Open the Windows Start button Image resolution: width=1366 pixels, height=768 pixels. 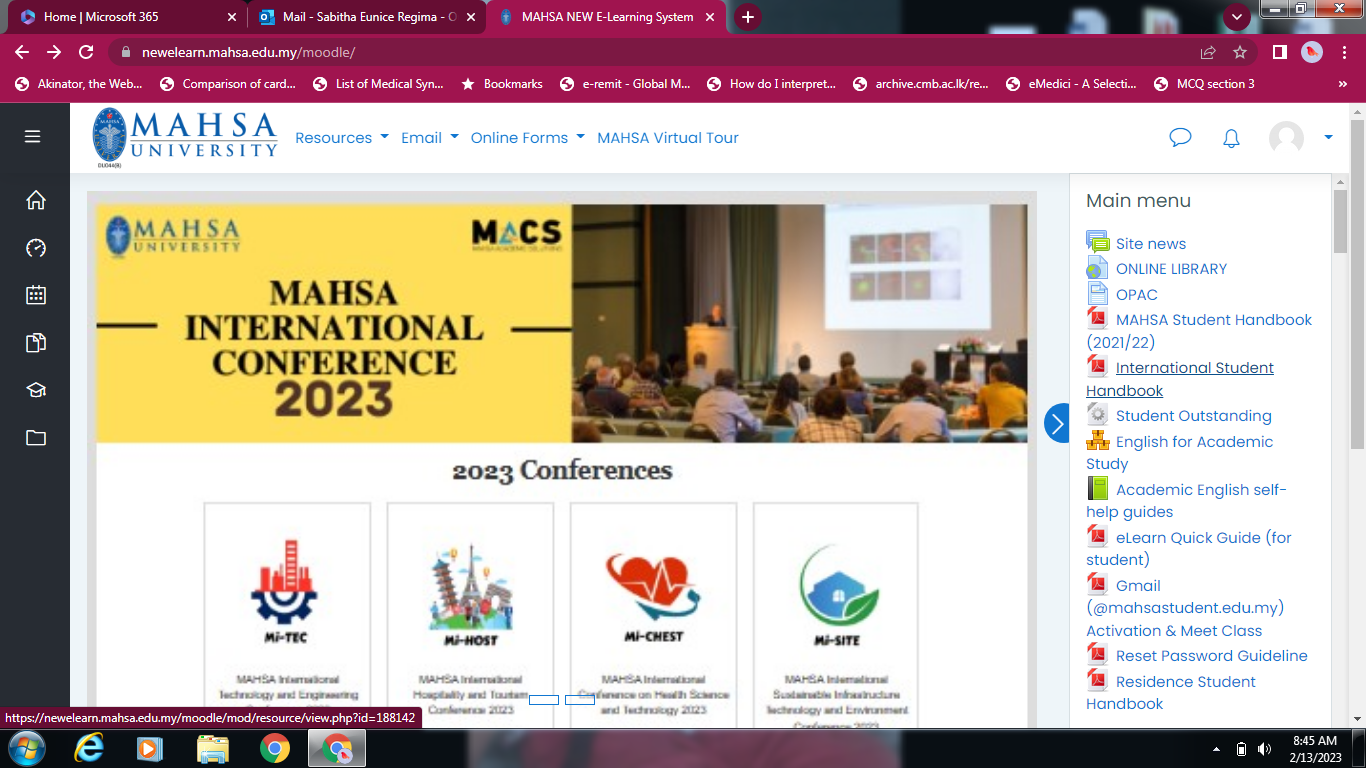point(25,748)
